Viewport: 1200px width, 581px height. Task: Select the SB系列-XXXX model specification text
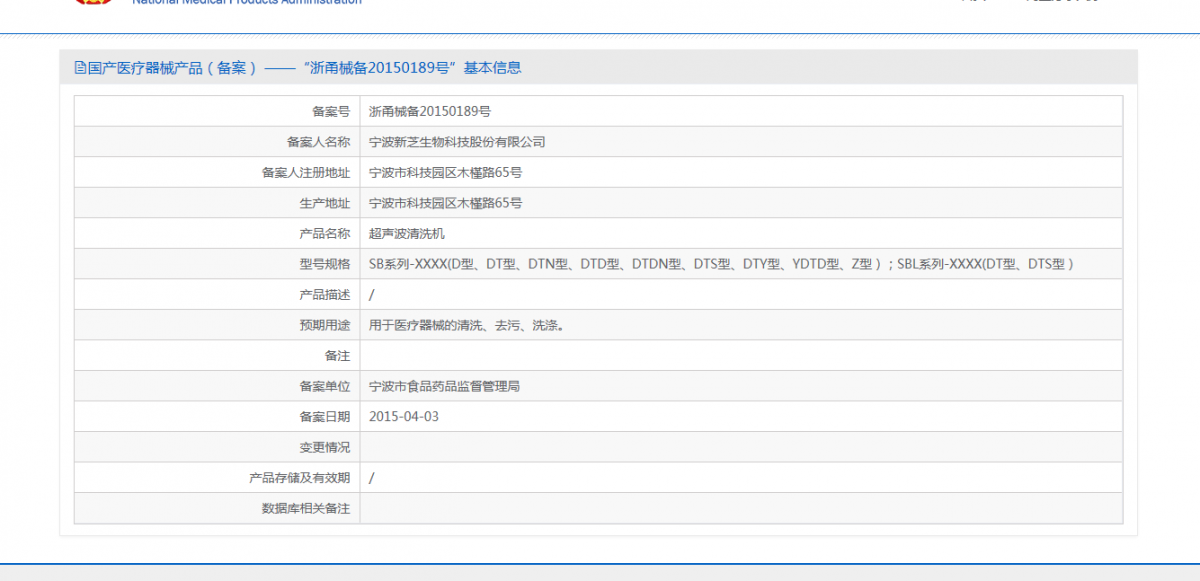(721, 264)
